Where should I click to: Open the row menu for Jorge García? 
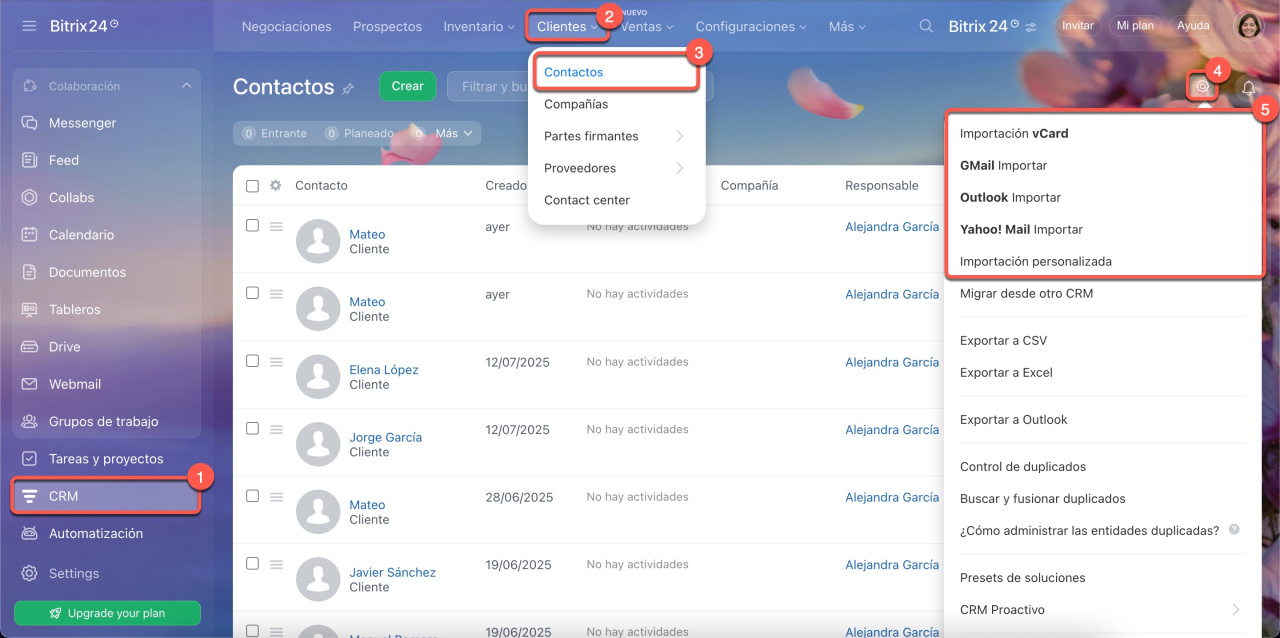(277, 429)
